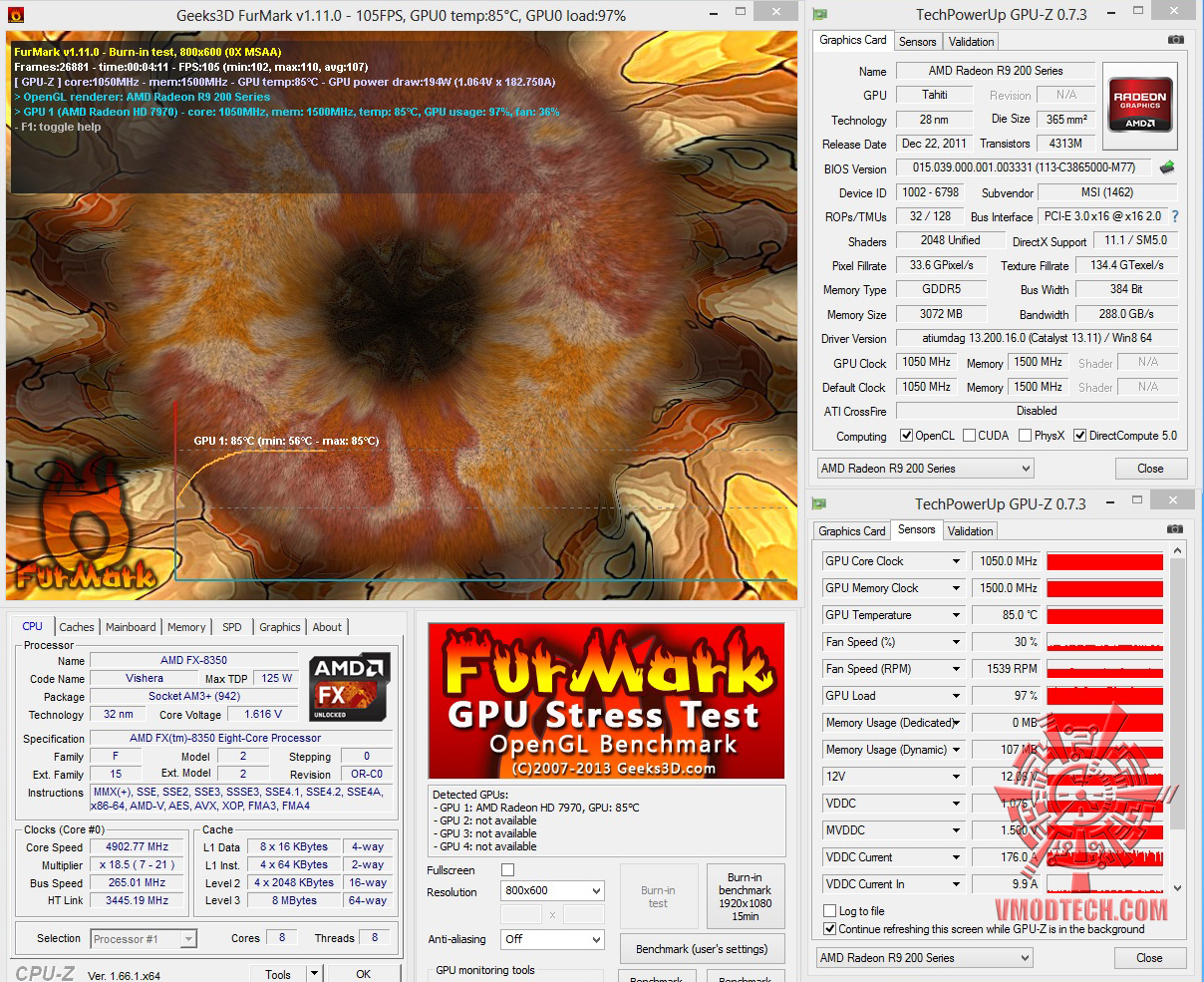The height and width of the screenshot is (982, 1204).
Task: Click the GPU-Z Sensors scroll down arrow
Action: pos(1178,888)
